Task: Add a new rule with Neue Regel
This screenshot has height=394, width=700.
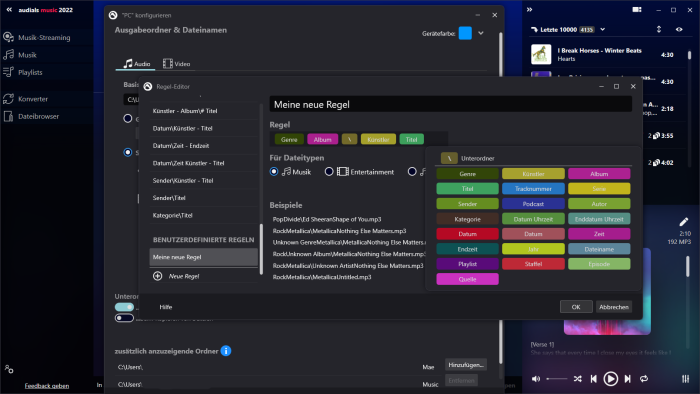Action: point(177,276)
